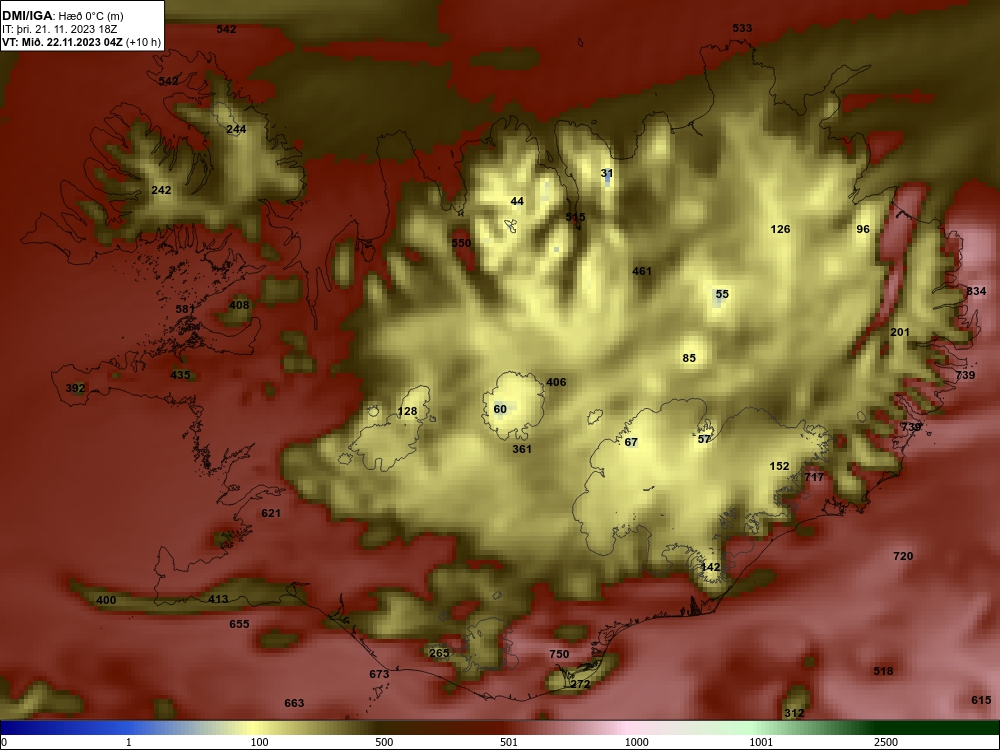
Task: Click the map value 408
Action: point(239,305)
